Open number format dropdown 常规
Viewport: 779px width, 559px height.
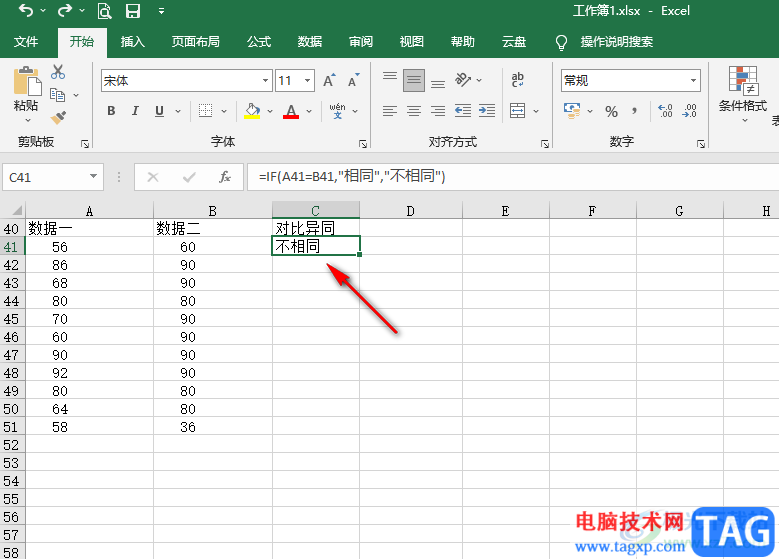click(693, 80)
